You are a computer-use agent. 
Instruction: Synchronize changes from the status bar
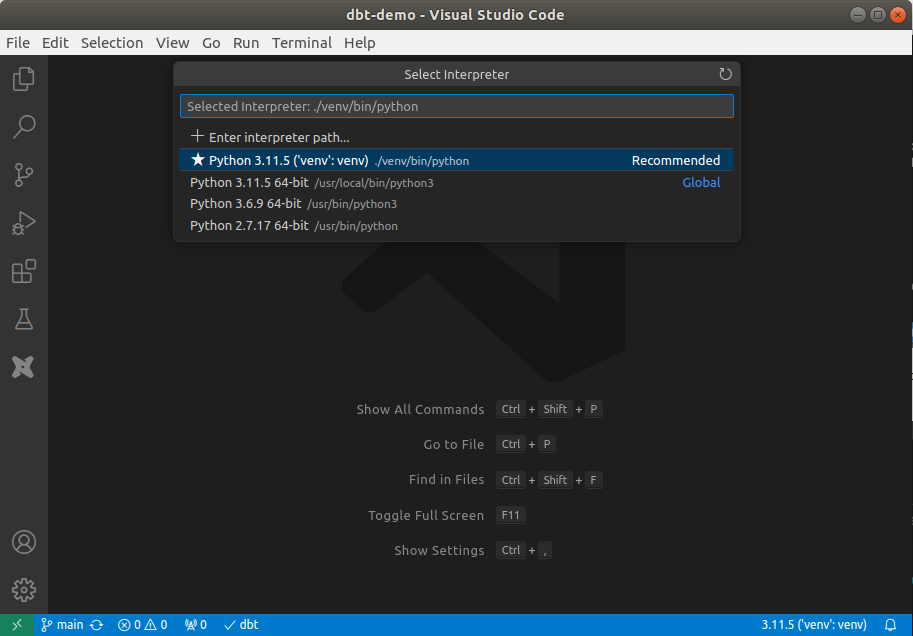pyautogui.click(x=97, y=625)
